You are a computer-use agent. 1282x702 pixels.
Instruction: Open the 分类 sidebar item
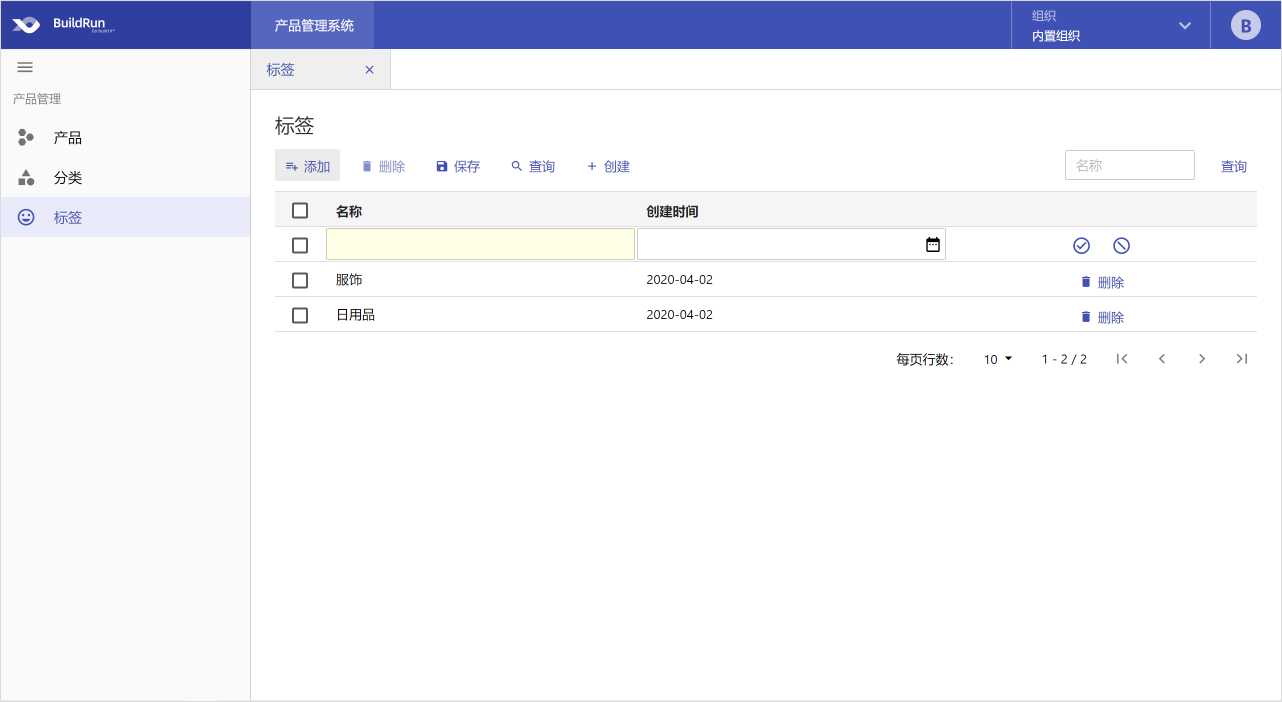pos(125,178)
